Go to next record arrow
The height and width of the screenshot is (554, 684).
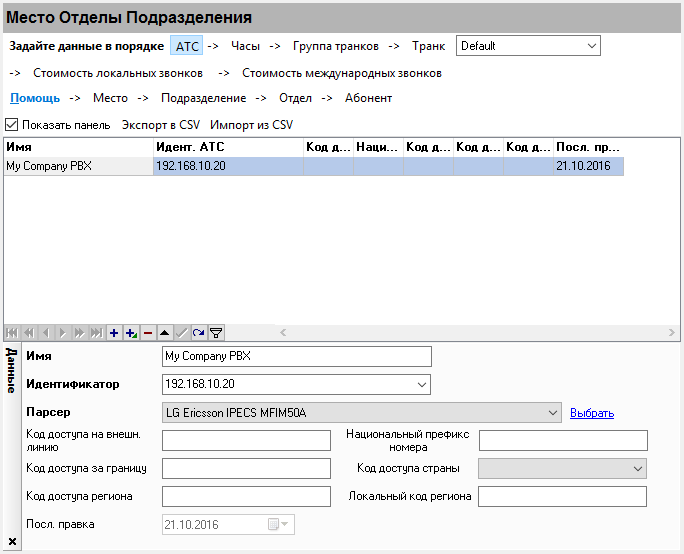(x=63, y=333)
